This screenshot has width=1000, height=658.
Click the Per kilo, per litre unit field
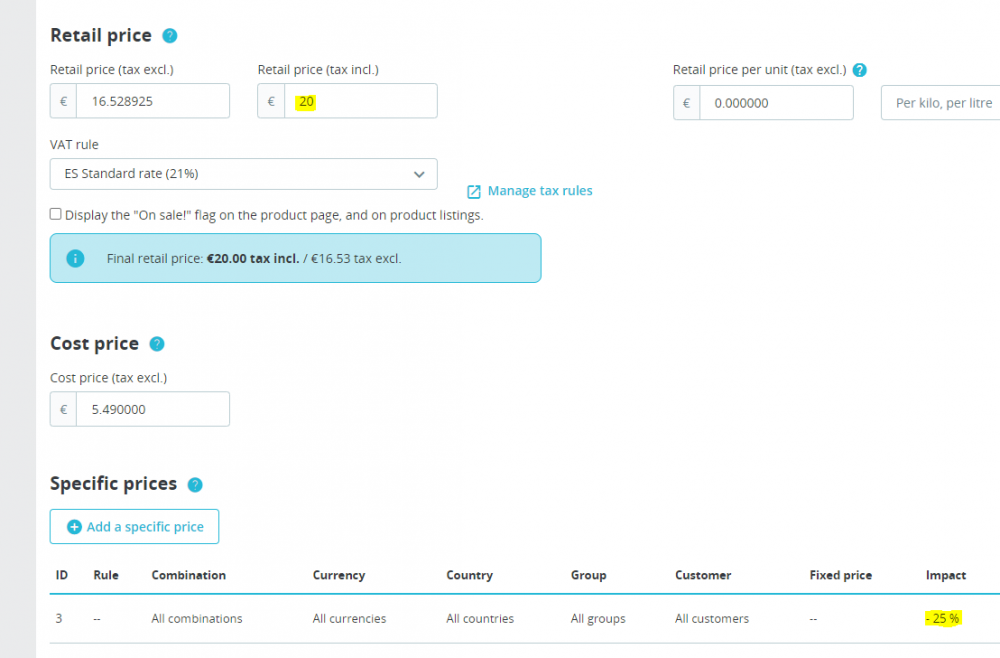pos(942,103)
